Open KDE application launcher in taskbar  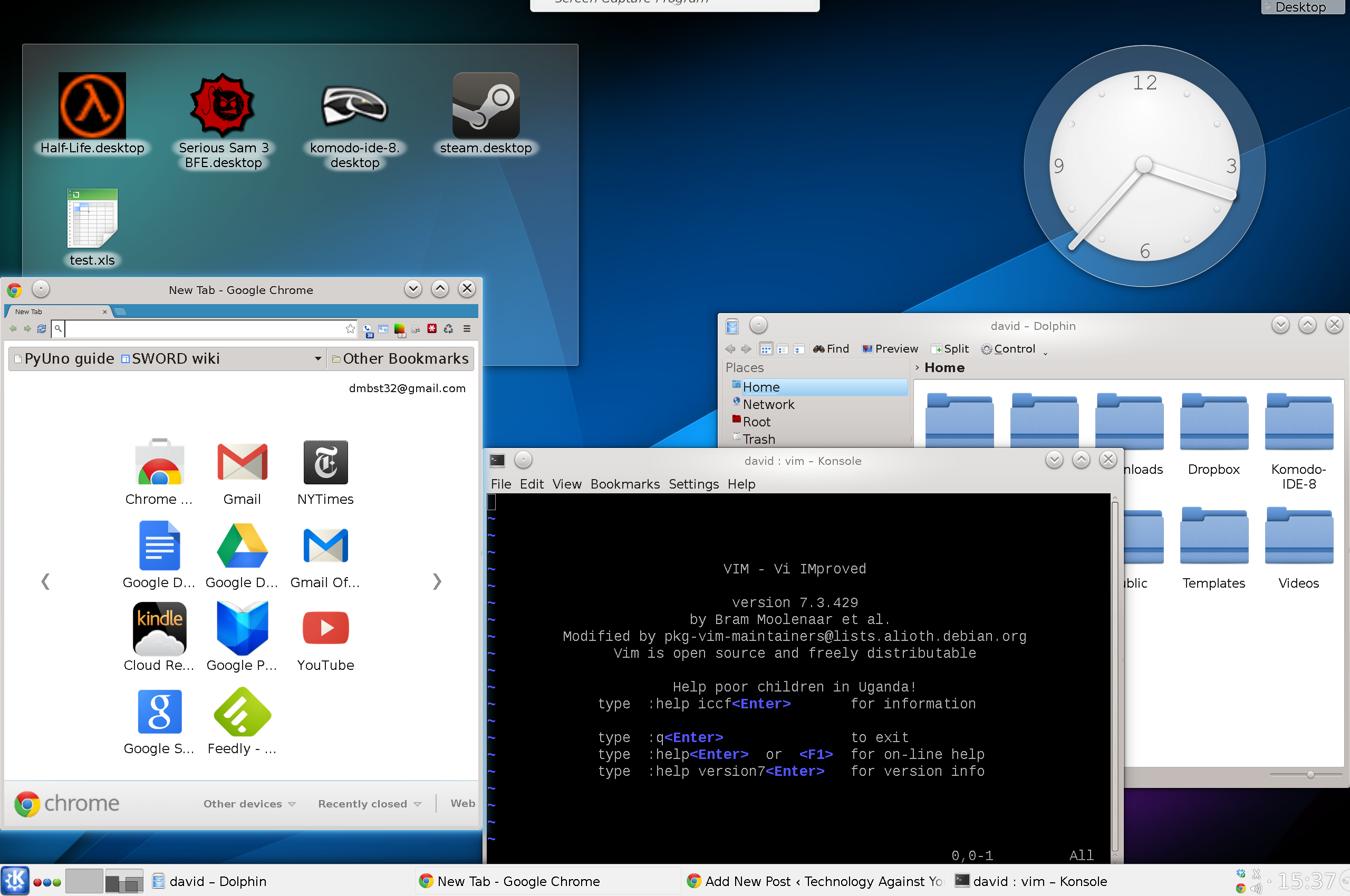tap(15, 881)
